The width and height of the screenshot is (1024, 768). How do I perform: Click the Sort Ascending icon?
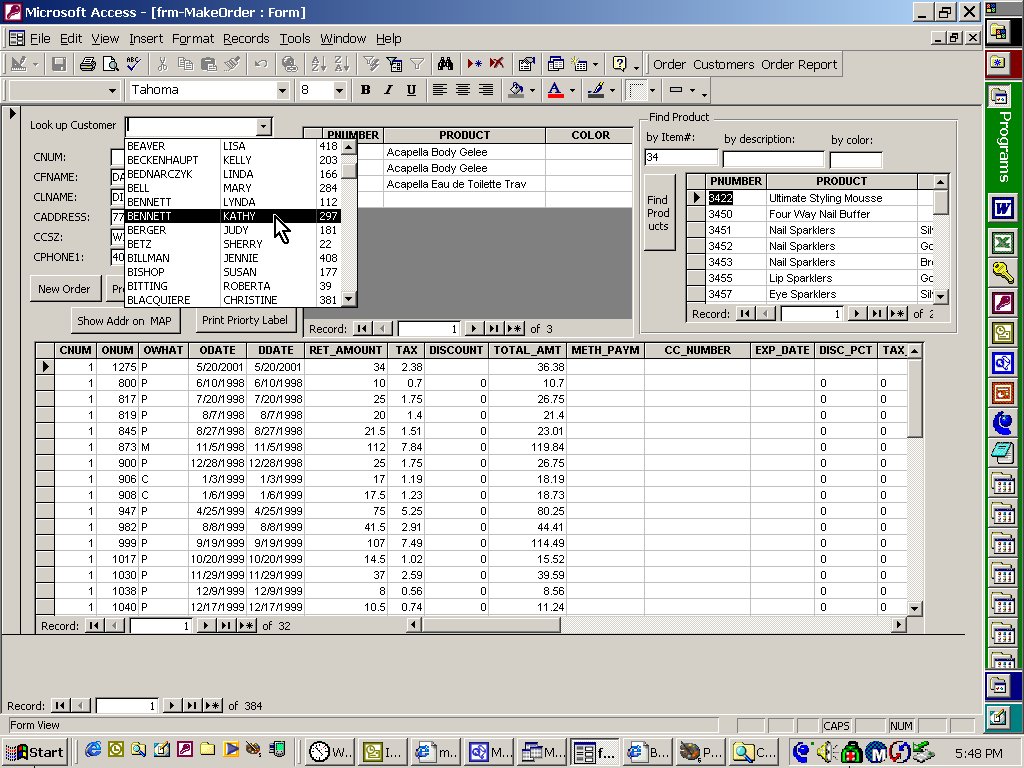coord(319,64)
